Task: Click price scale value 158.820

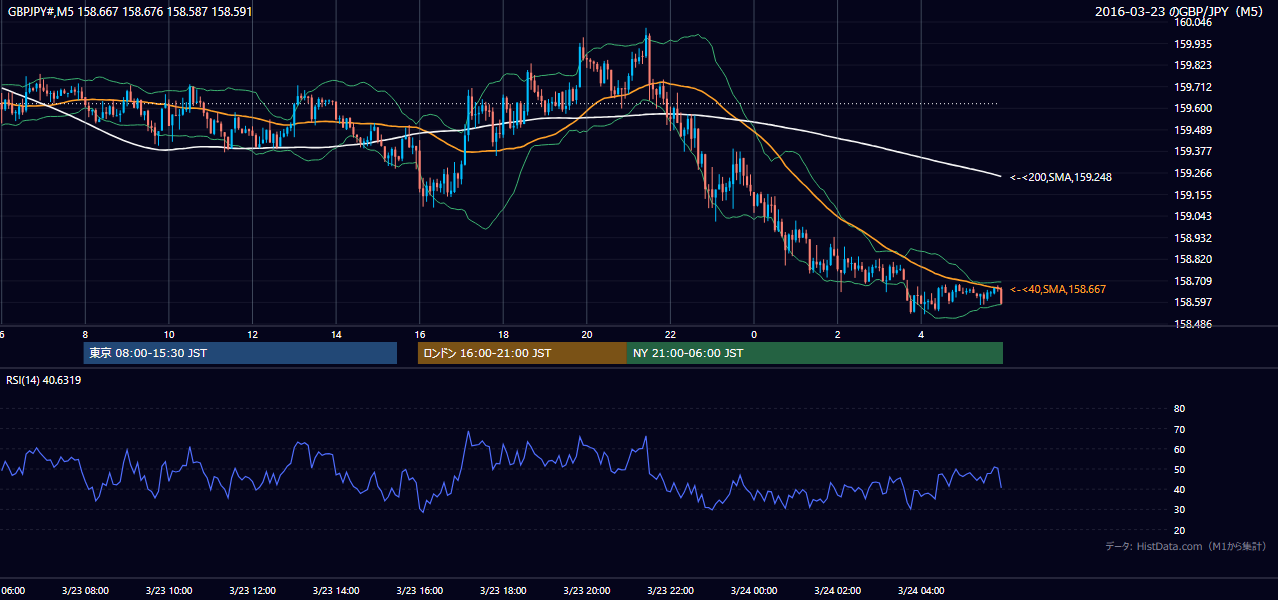Action: coord(1192,260)
